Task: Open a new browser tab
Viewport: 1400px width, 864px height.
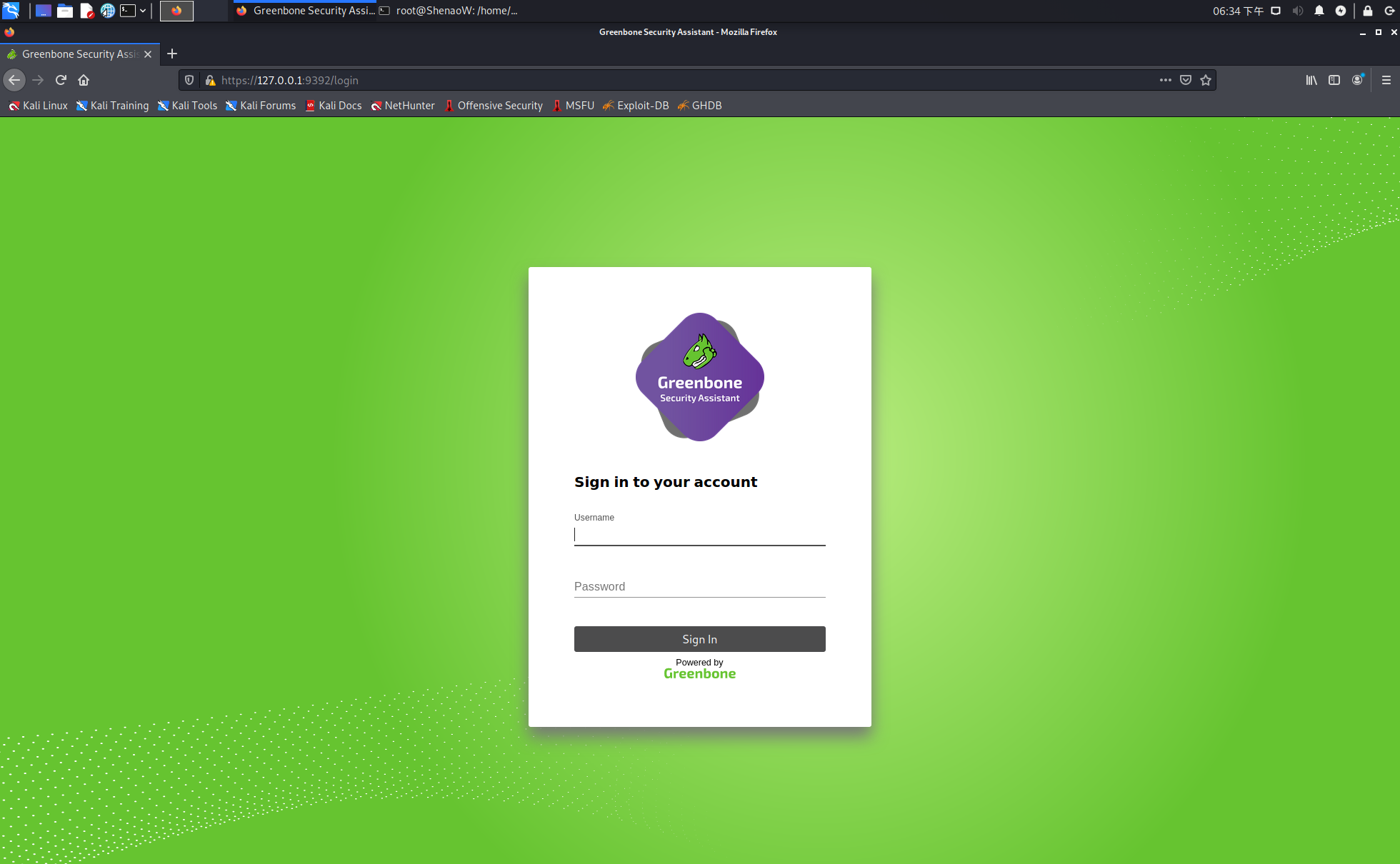Action: (172, 54)
